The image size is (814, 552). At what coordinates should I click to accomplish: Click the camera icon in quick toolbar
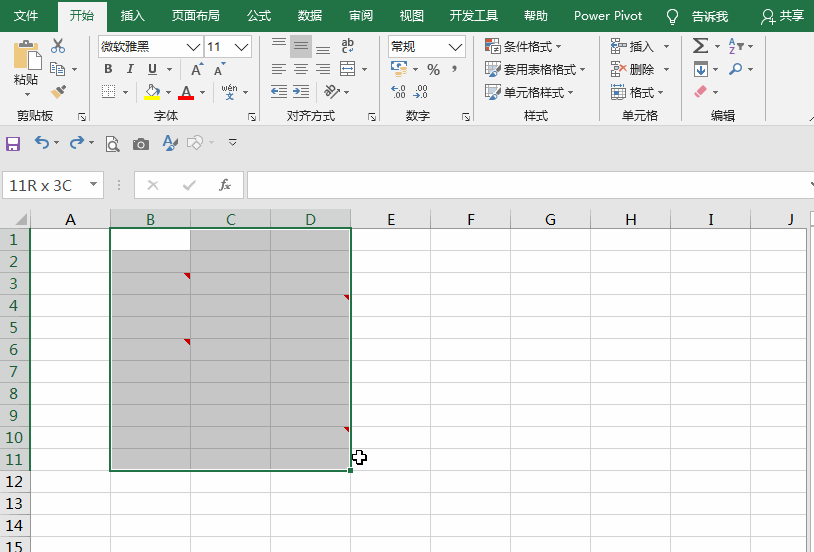click(x=141, y=144)
